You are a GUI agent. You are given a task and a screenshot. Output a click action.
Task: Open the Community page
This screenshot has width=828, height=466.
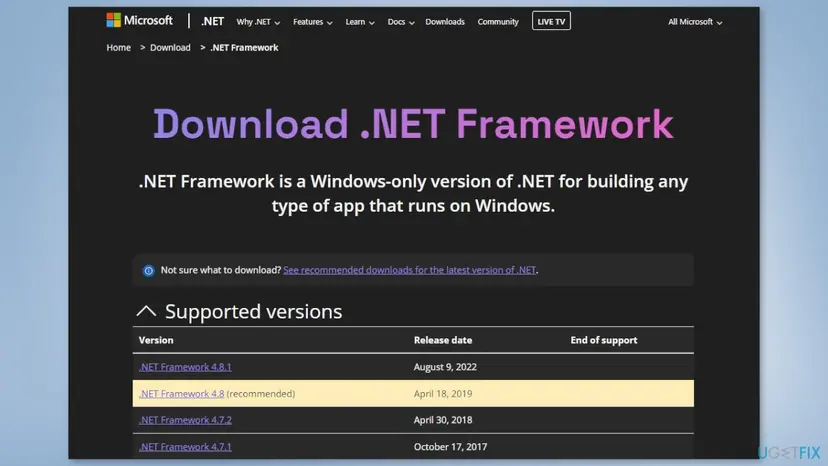(x=498, y=22)
